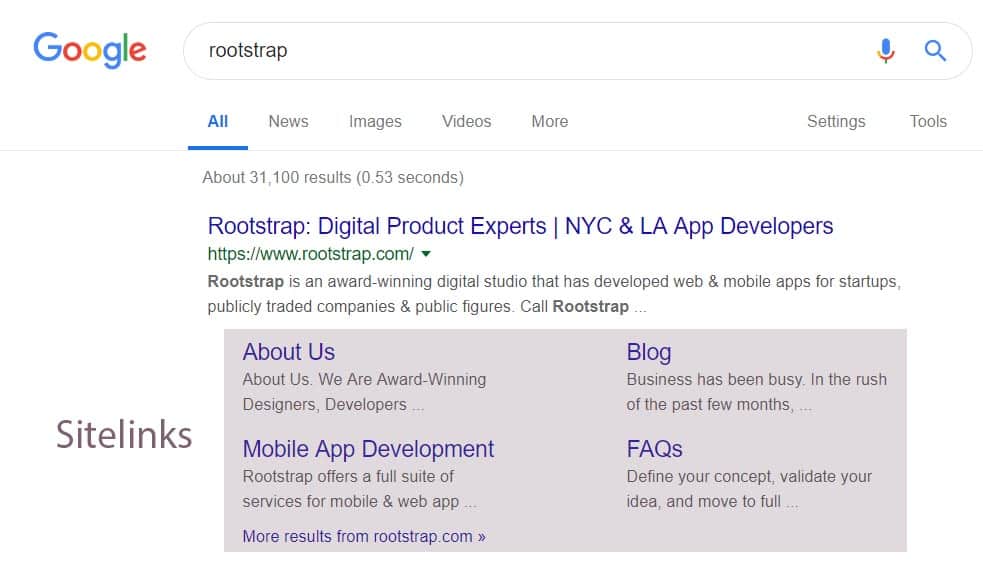Open Rootstrap: Digital Product Experts result title
The height and width of the screenshot is (569, 983).
click(520, 226)
